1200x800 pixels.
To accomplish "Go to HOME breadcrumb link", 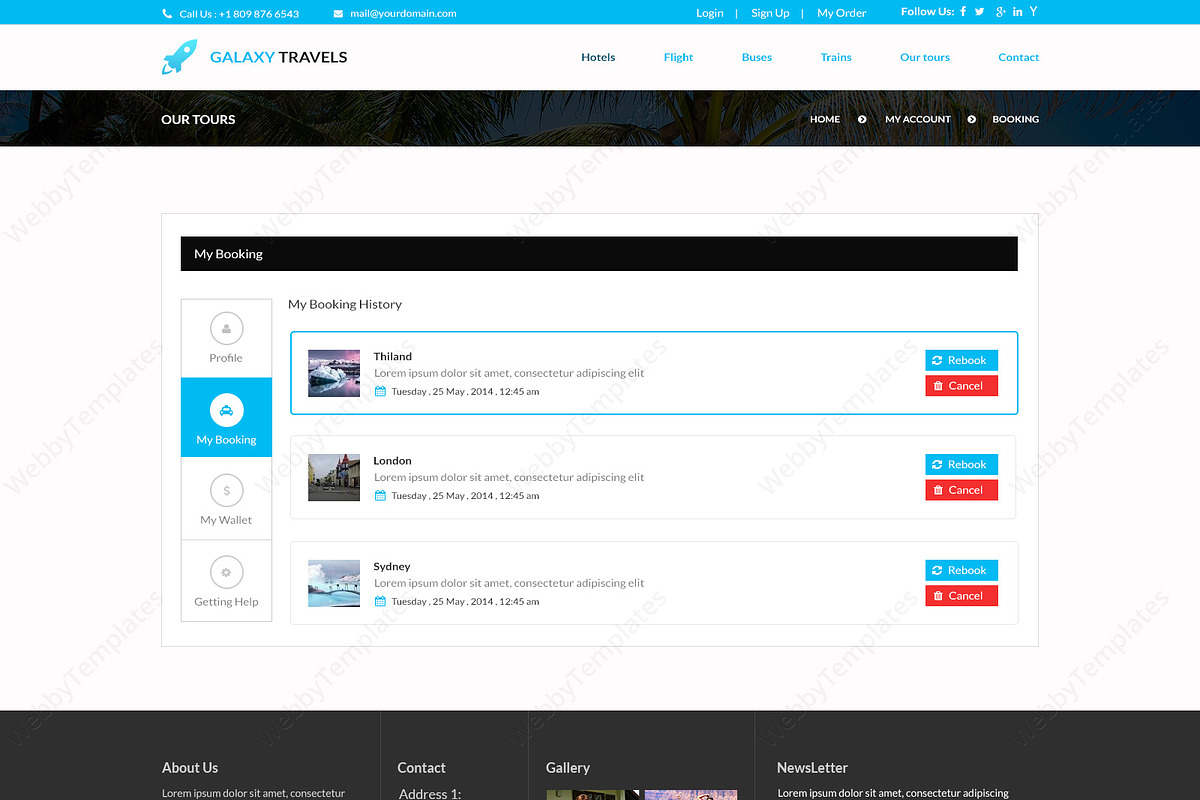I will click(x=825, y=119).
